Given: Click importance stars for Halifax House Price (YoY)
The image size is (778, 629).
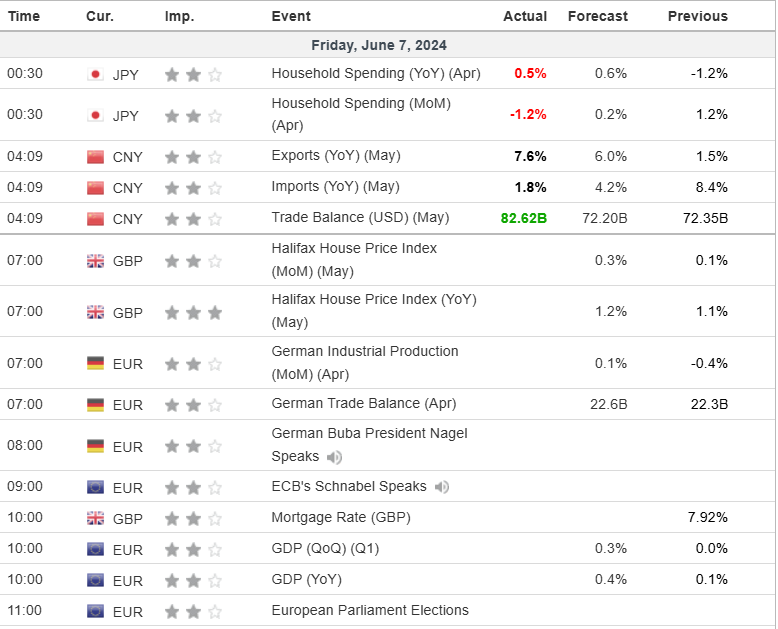Looking at the screenshot, I should [193, 312].
